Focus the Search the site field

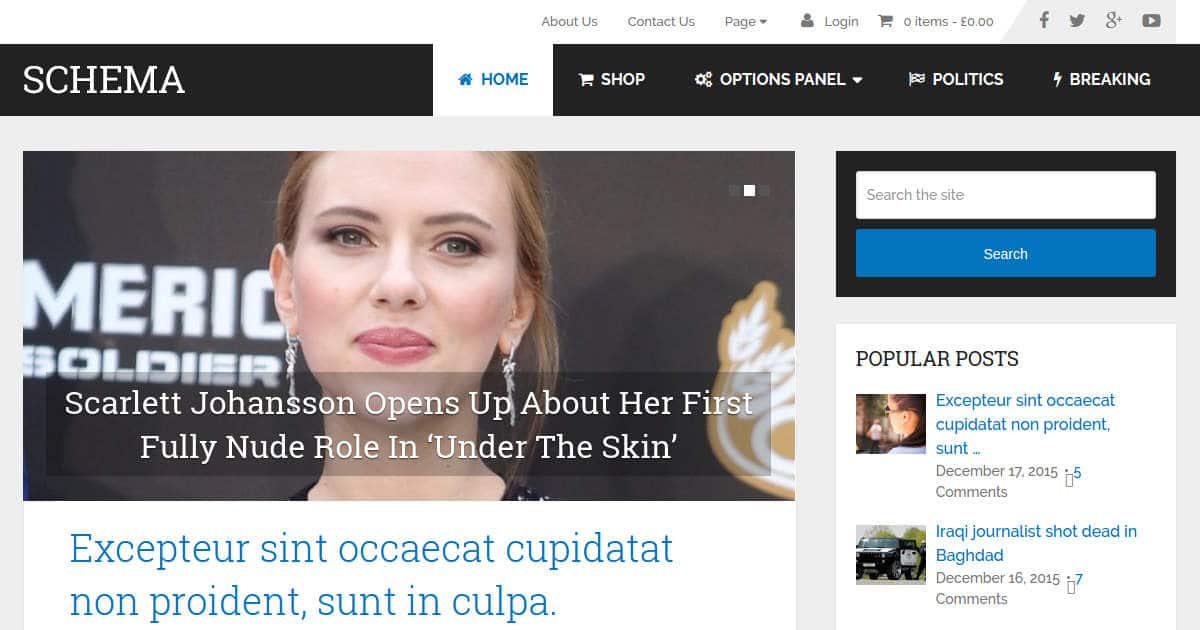(x=1006, y=195)
